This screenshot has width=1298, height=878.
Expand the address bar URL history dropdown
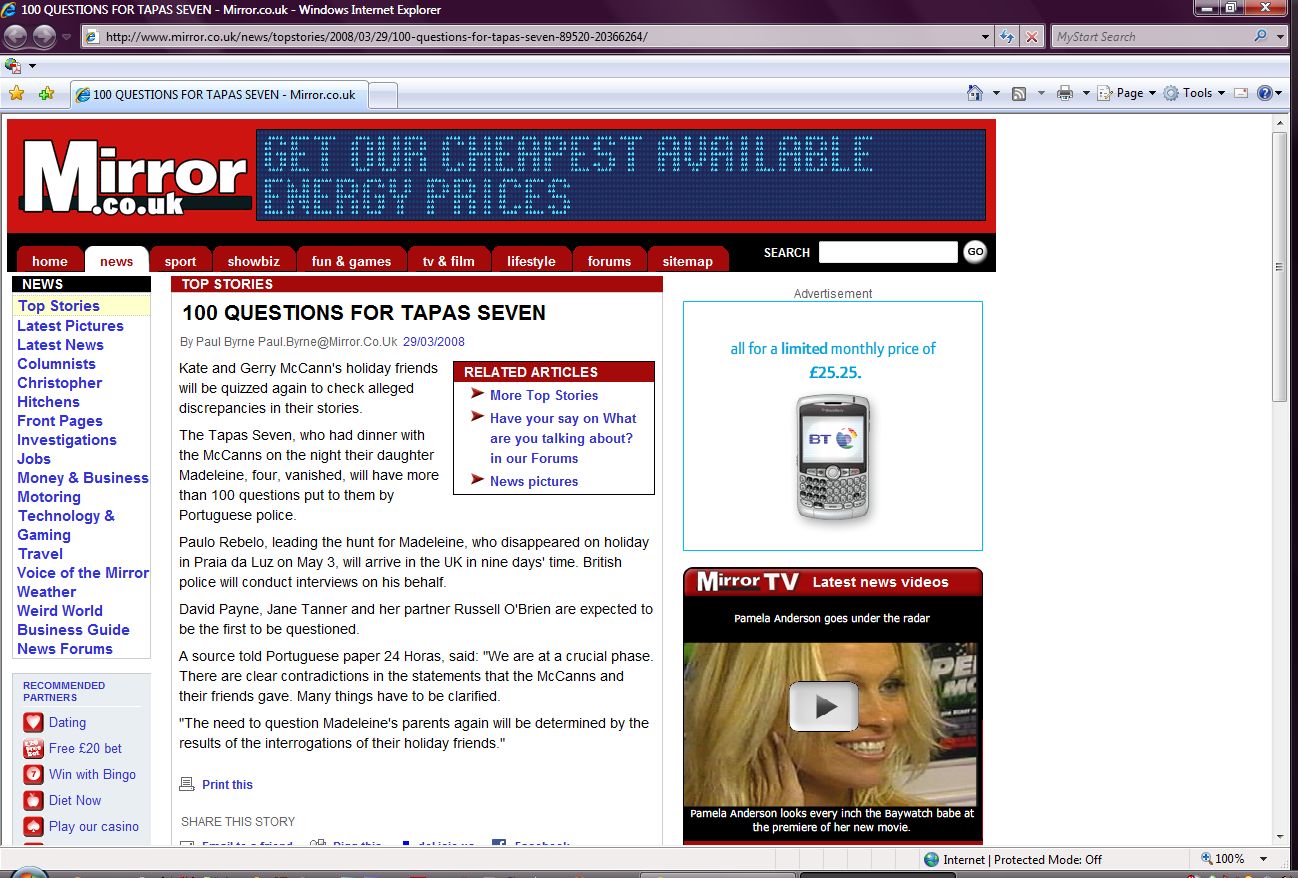coord(985,37)
